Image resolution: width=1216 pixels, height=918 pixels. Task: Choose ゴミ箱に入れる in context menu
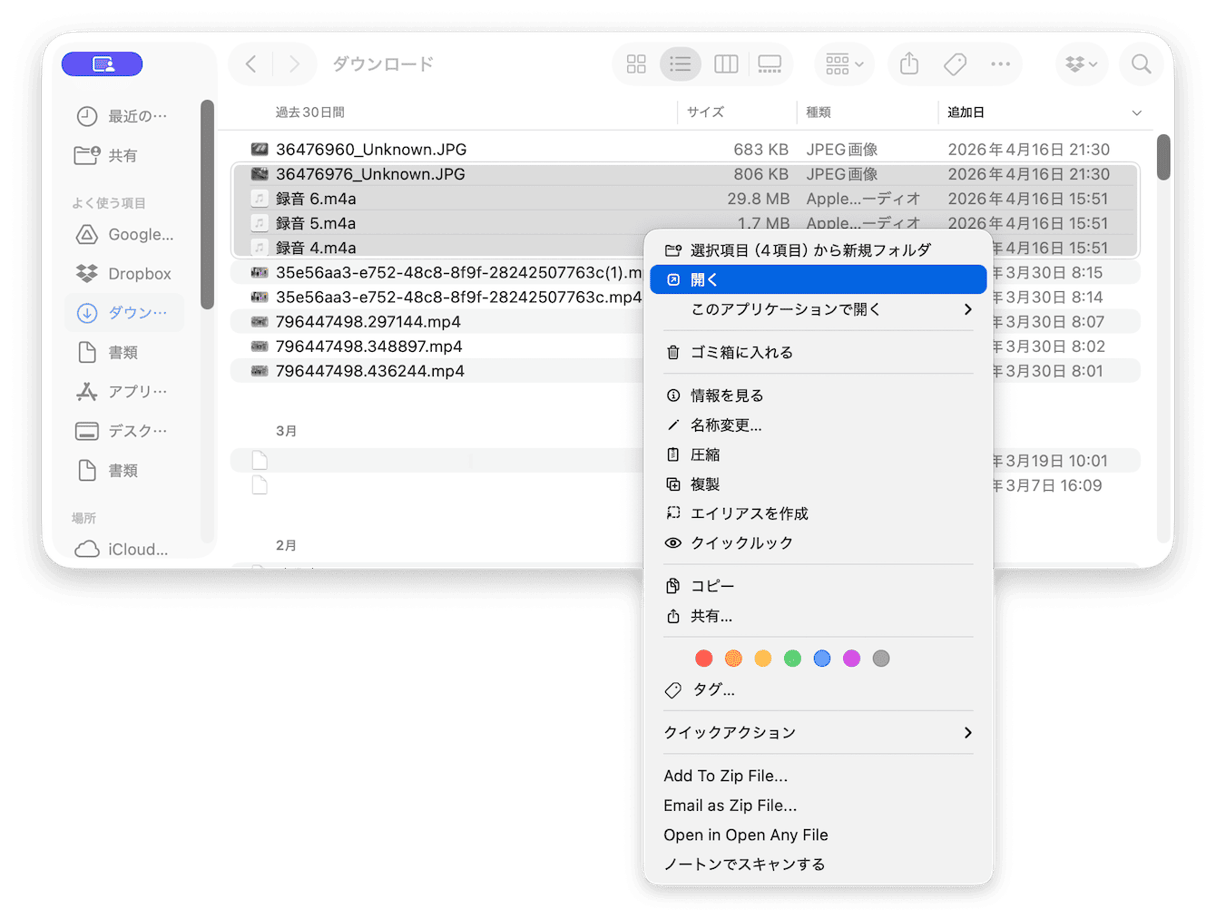click(818, 352)
